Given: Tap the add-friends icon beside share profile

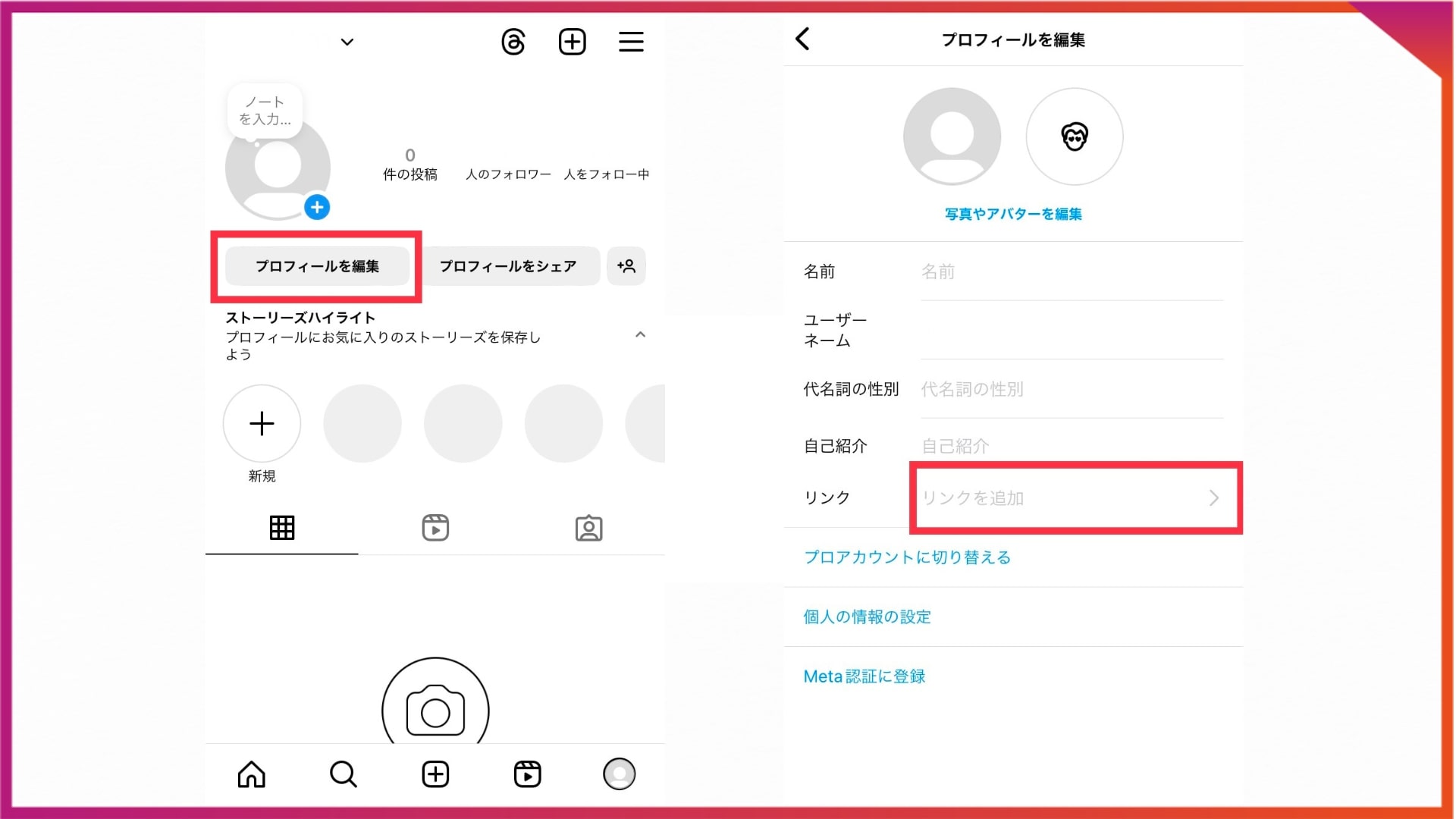Looking at the screenshot, I should [x=626, y=266].
